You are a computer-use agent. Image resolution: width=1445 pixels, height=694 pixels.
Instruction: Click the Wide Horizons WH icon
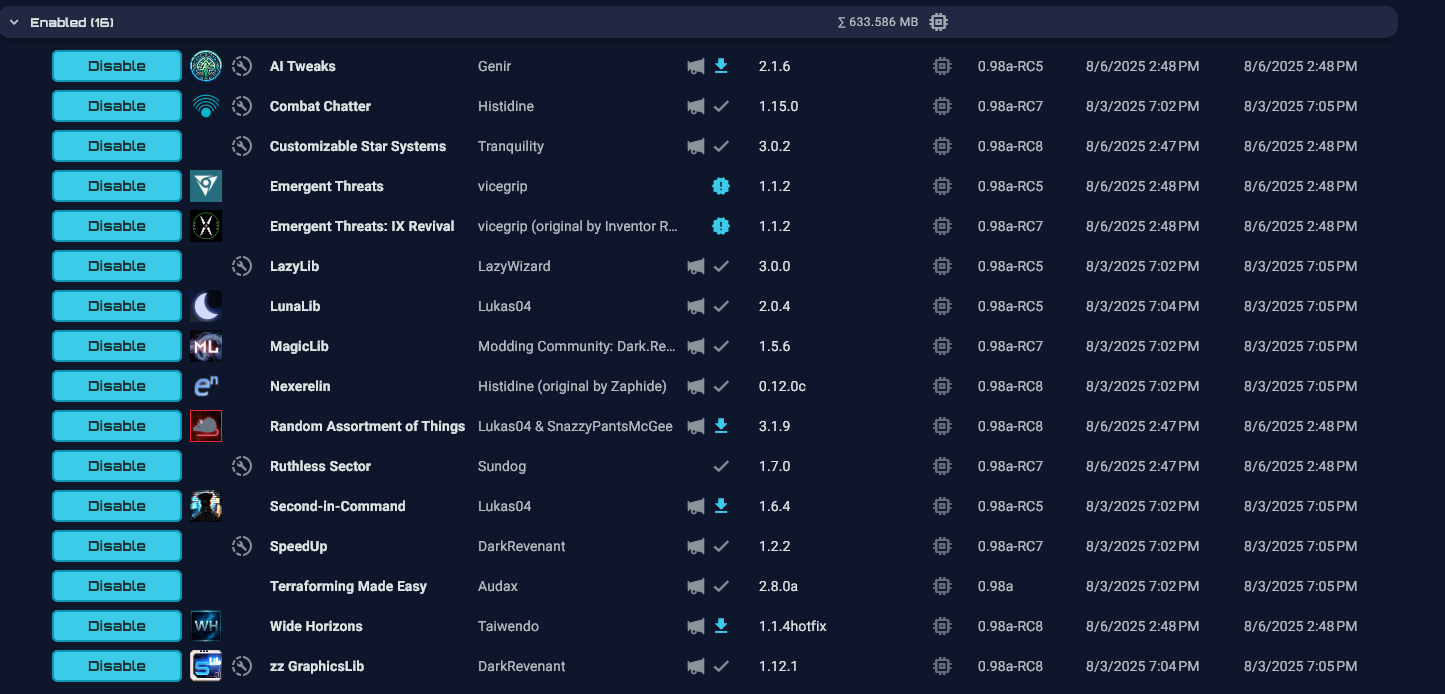(x=206, y=626)
